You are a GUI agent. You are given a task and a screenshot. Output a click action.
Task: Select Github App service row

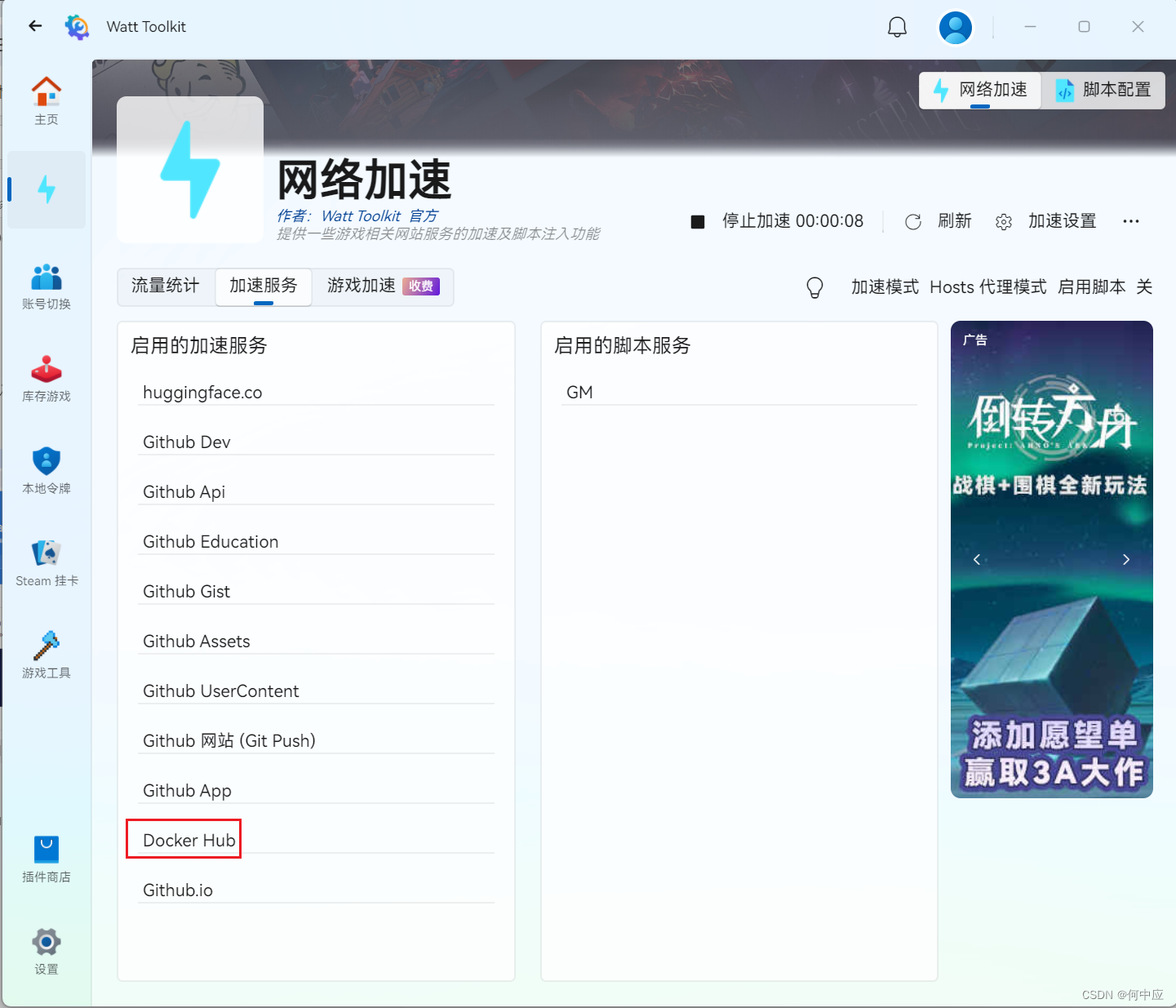point(316,790)
